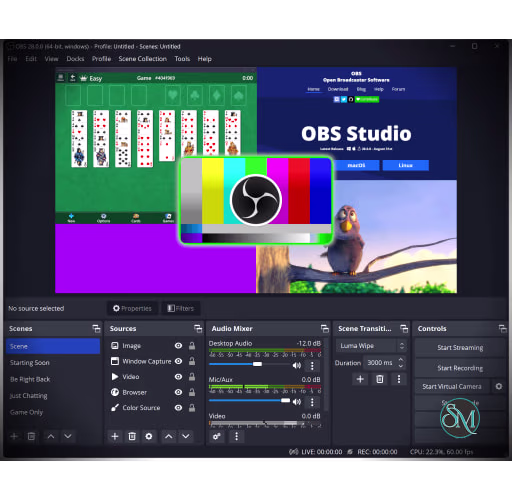Add a scene transition plus icon

click(360, 379)
